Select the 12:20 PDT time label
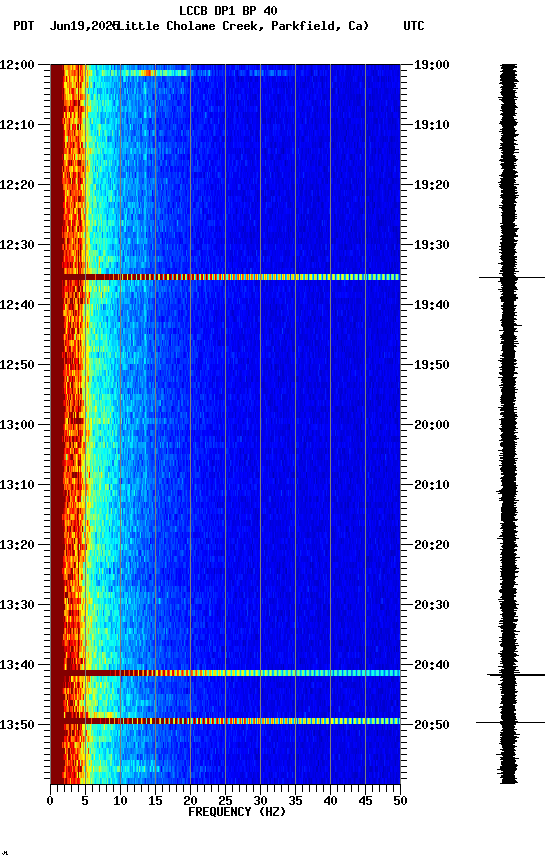Screen dimensions: 552x864 click(17, 185)
